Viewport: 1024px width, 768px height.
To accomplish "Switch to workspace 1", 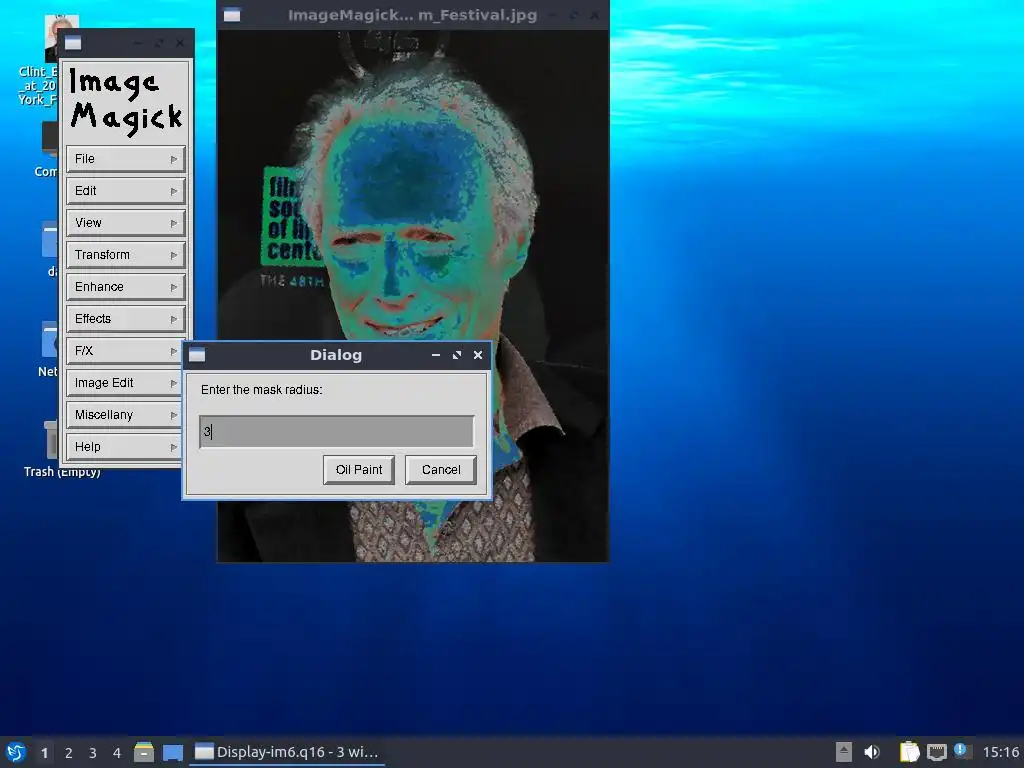I will [44, 753].
